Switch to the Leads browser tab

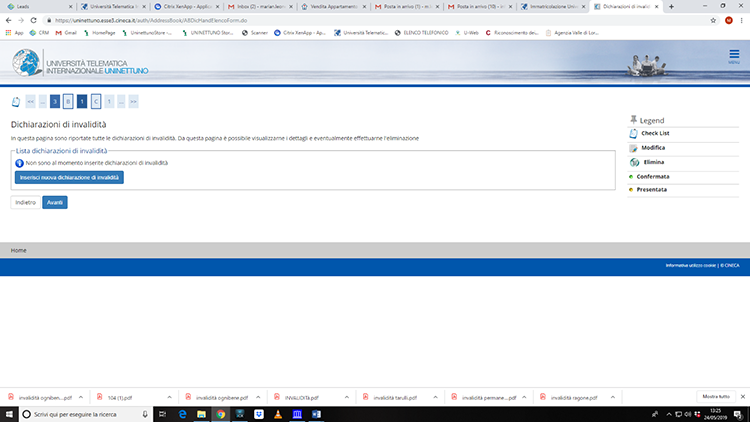(x=30, y=6)
